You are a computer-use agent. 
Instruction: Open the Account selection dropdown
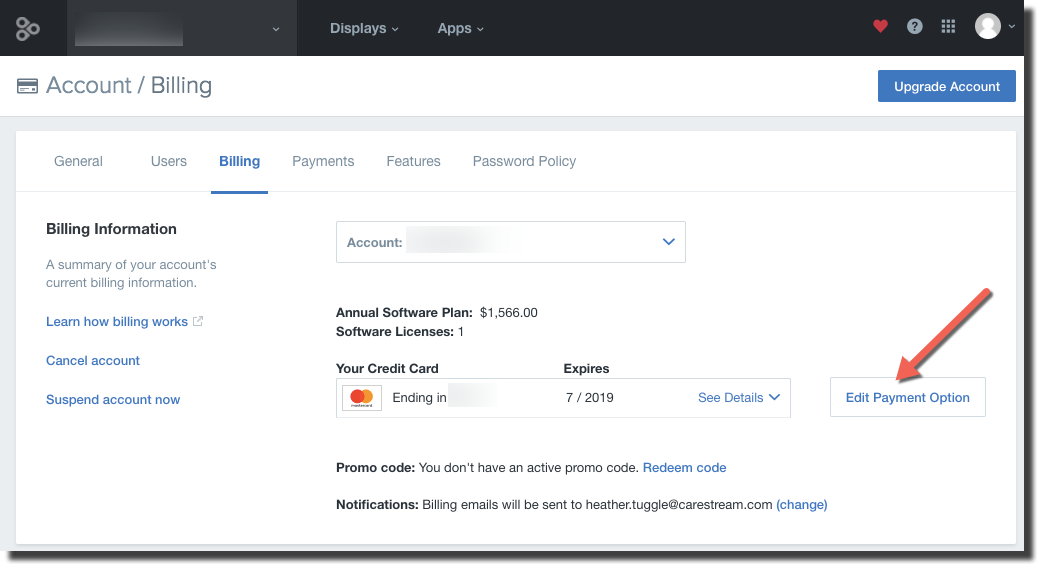[x=511, y=242]
